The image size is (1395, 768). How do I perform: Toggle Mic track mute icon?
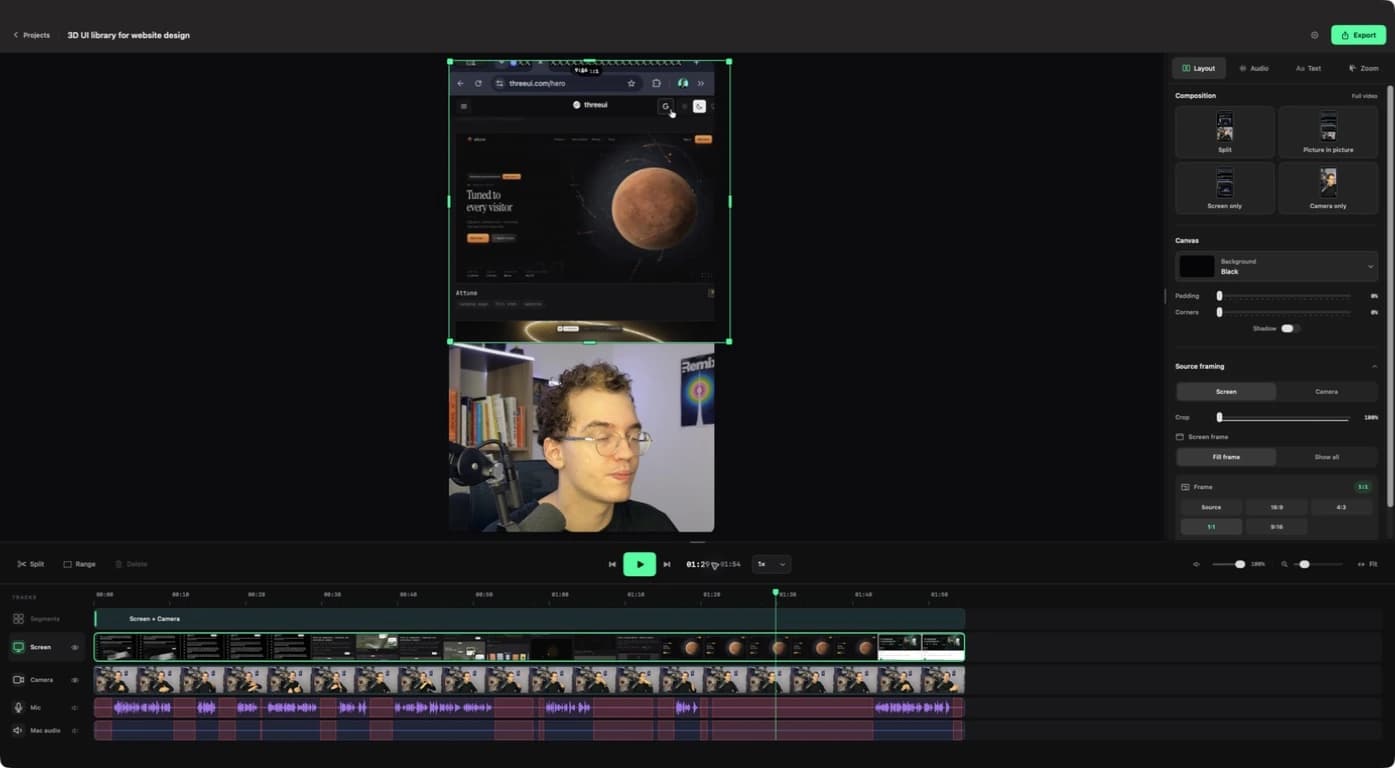75,707
